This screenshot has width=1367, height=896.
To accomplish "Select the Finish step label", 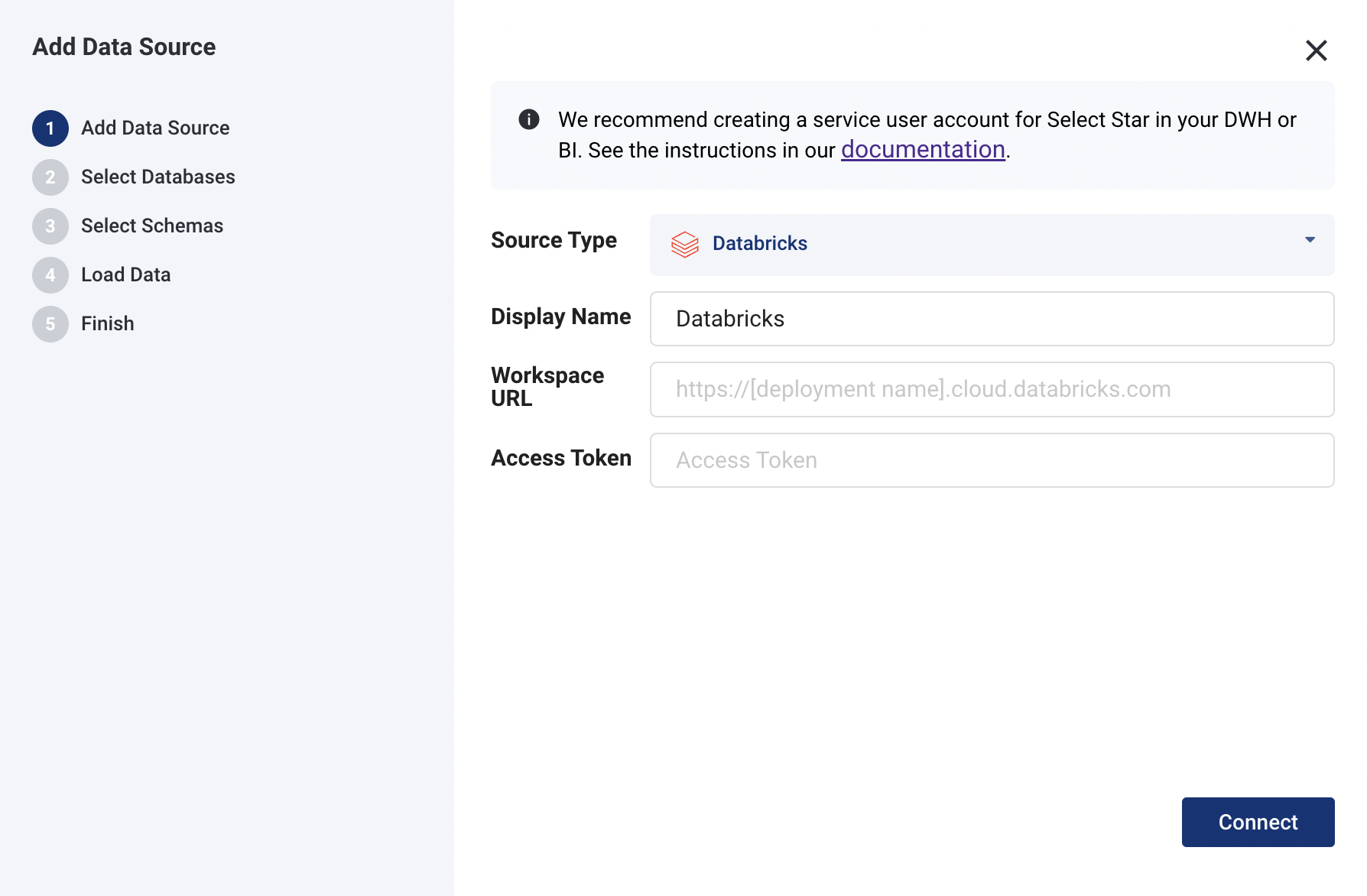I will coord(107,324).
